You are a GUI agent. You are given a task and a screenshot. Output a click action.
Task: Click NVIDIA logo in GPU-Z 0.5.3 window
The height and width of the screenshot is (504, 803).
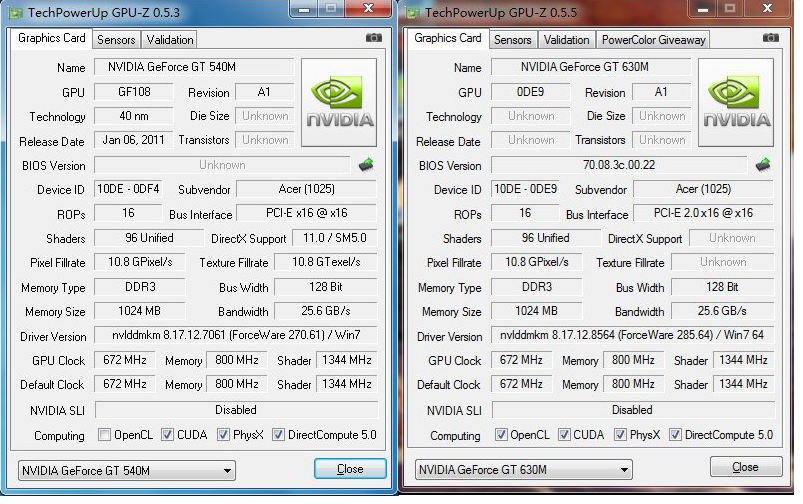340,103
